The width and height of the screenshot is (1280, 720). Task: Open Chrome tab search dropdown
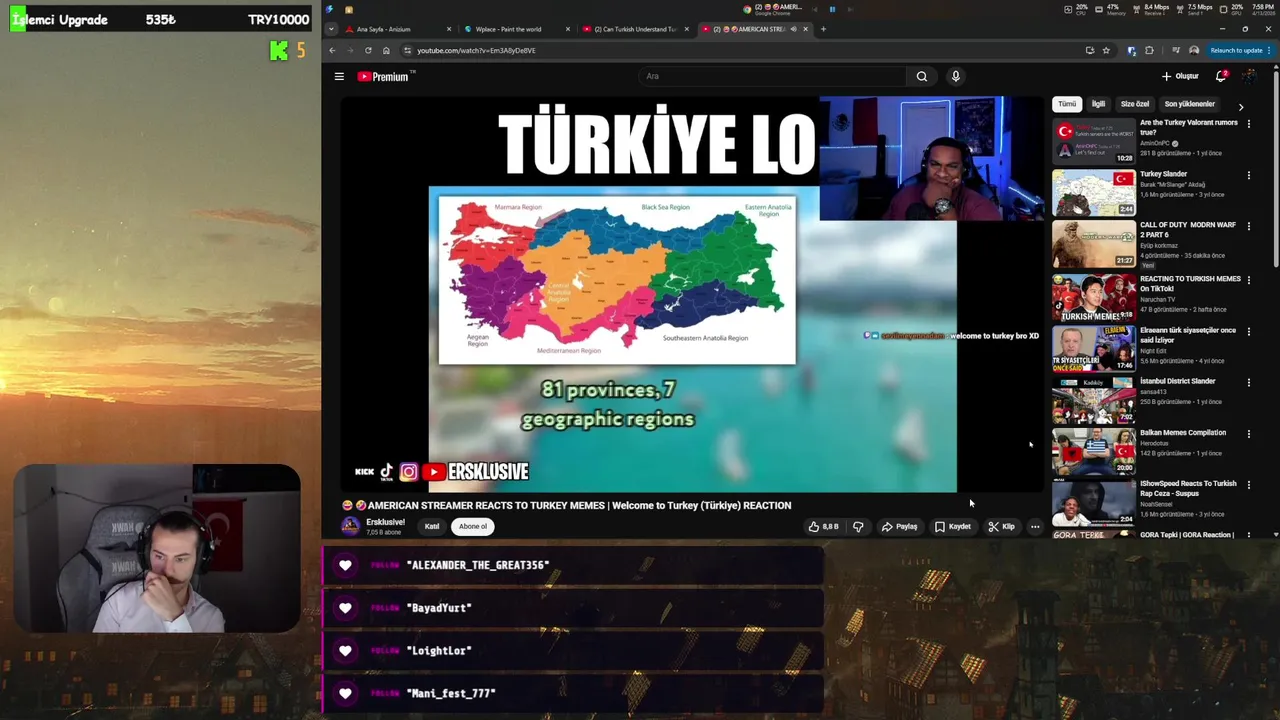tap(329, 29)
